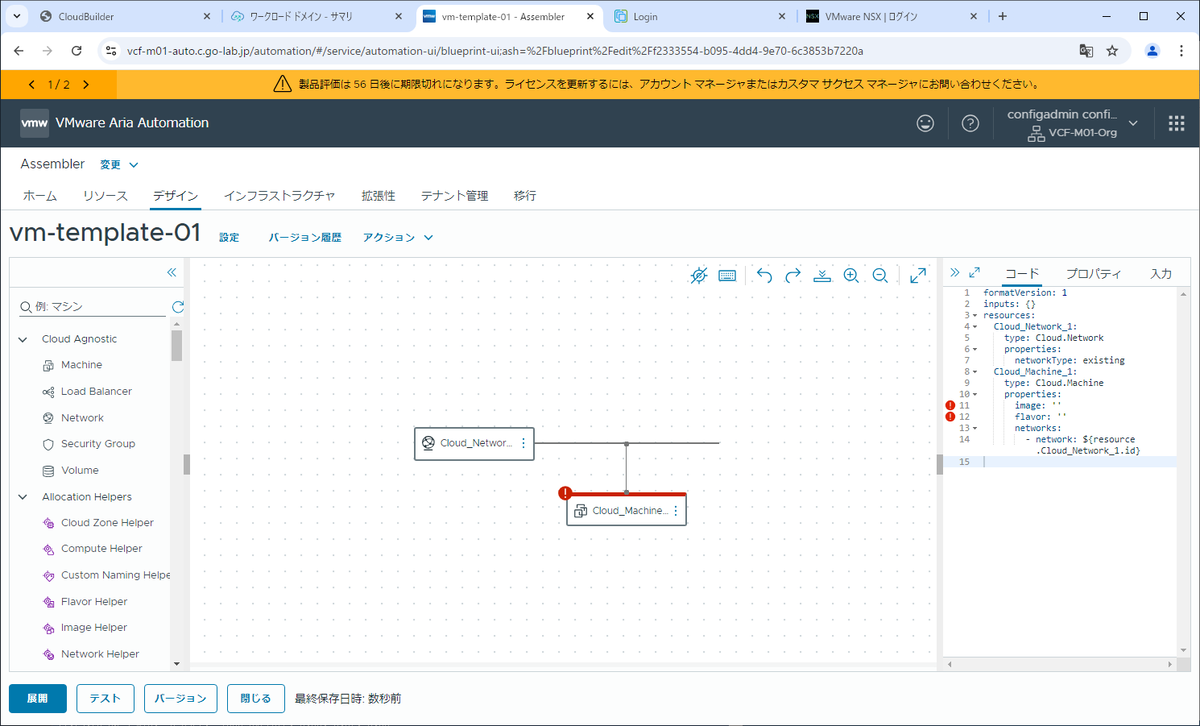Screen dimensions: 1200x726
Task: Fold the resources section at line 3
Action: coord(975,314)
